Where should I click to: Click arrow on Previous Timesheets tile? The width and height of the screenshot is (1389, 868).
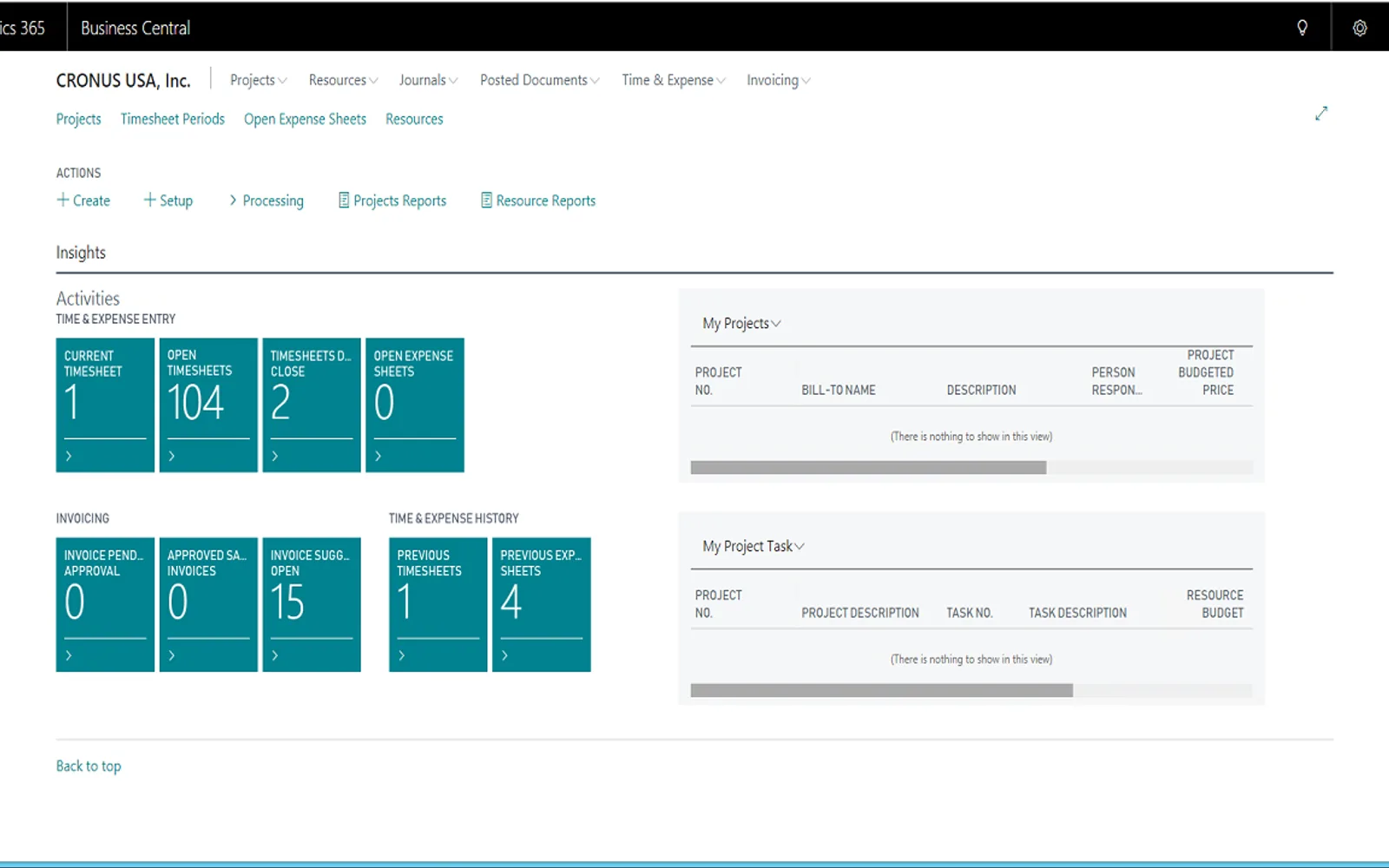pos(402,655)
